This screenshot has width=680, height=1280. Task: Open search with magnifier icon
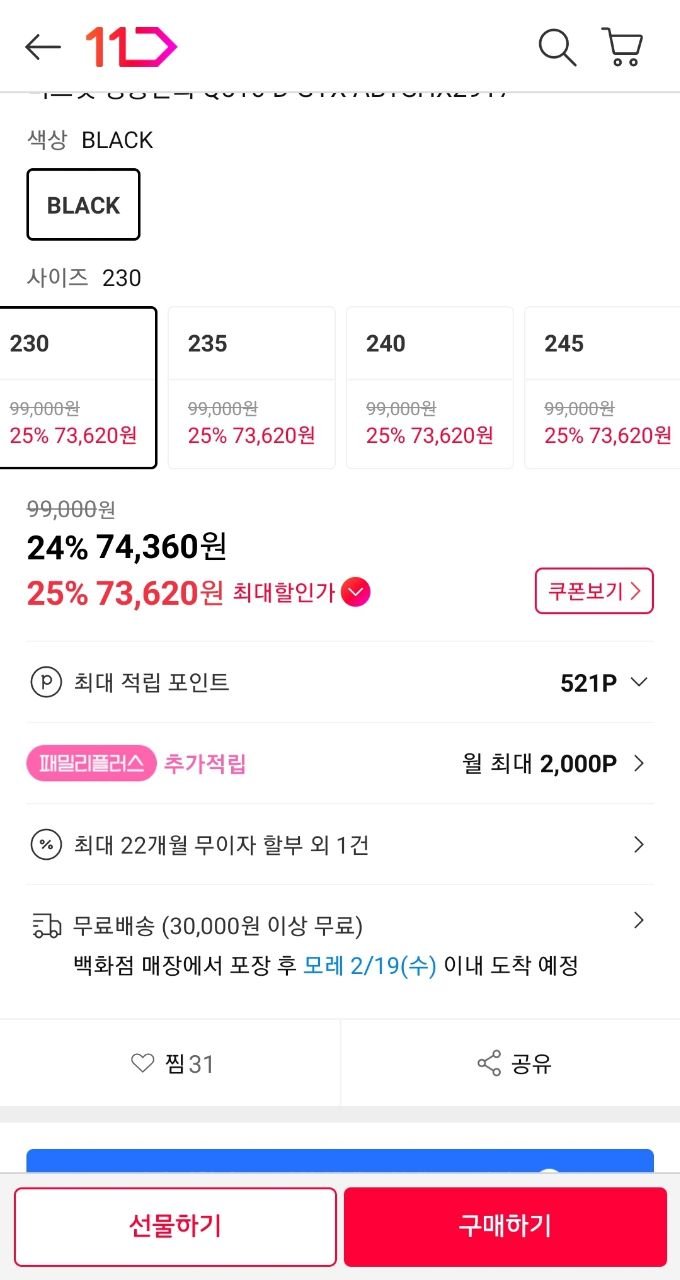pyautogui.click(x=556, y=47)
